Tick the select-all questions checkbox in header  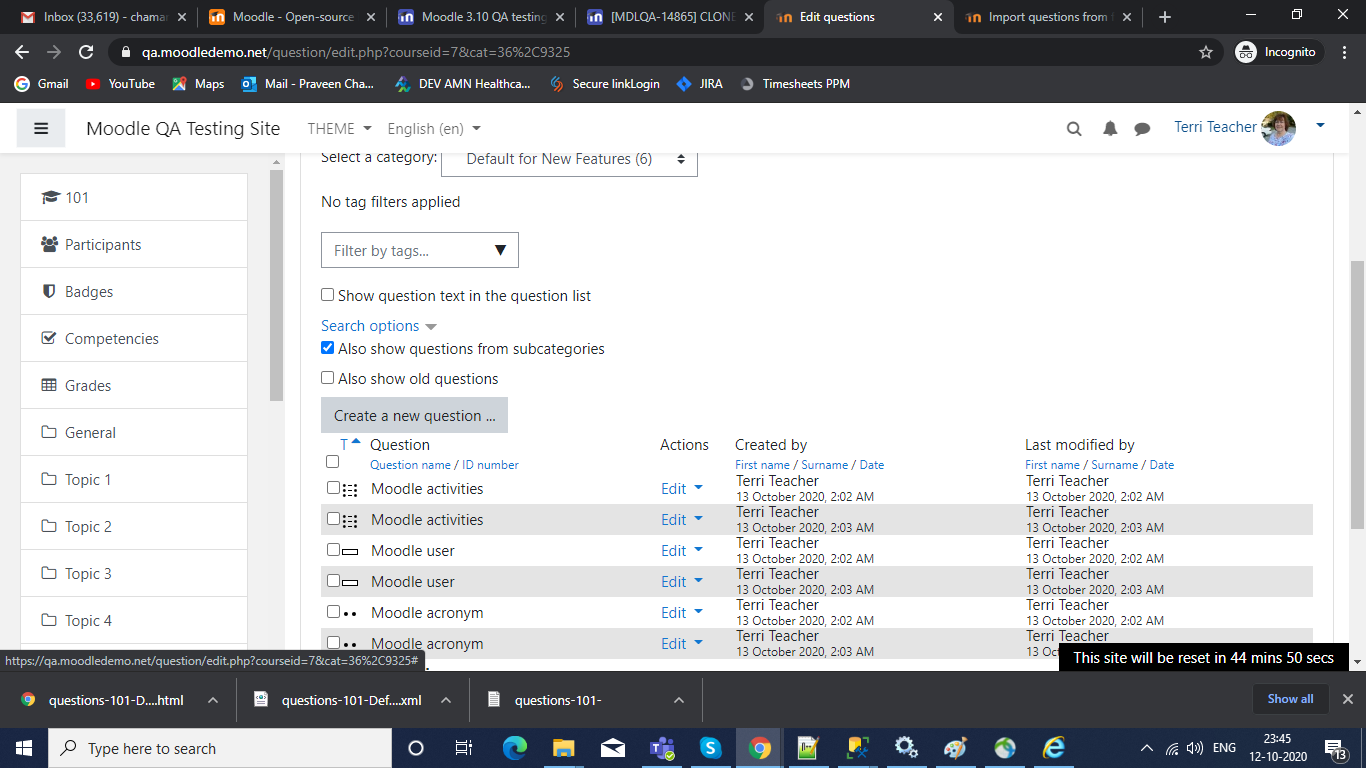click(333, 462)
